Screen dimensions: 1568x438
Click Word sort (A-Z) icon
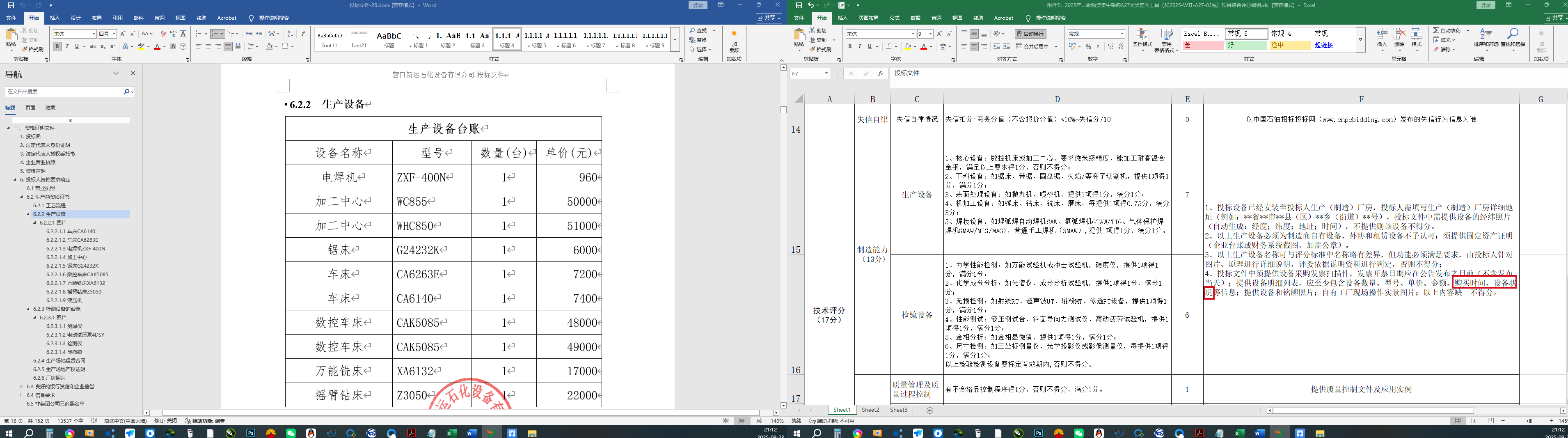click(x=290, y=34)
